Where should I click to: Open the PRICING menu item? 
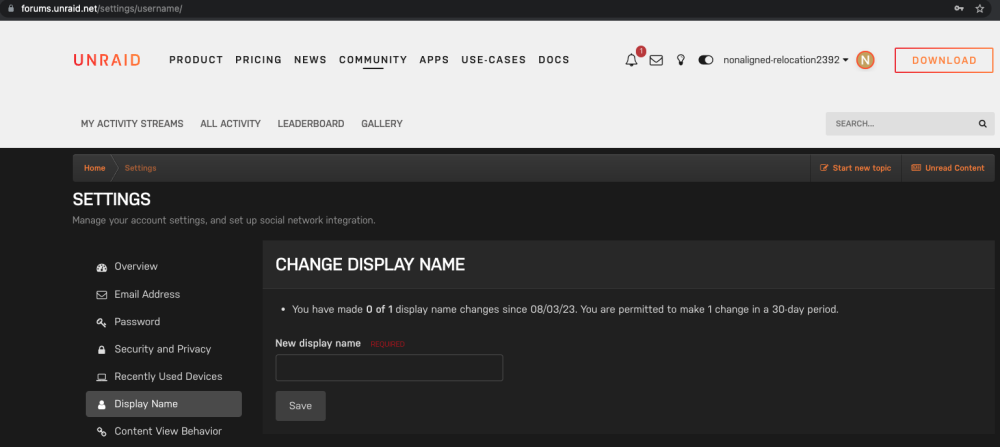click(258, 60)
